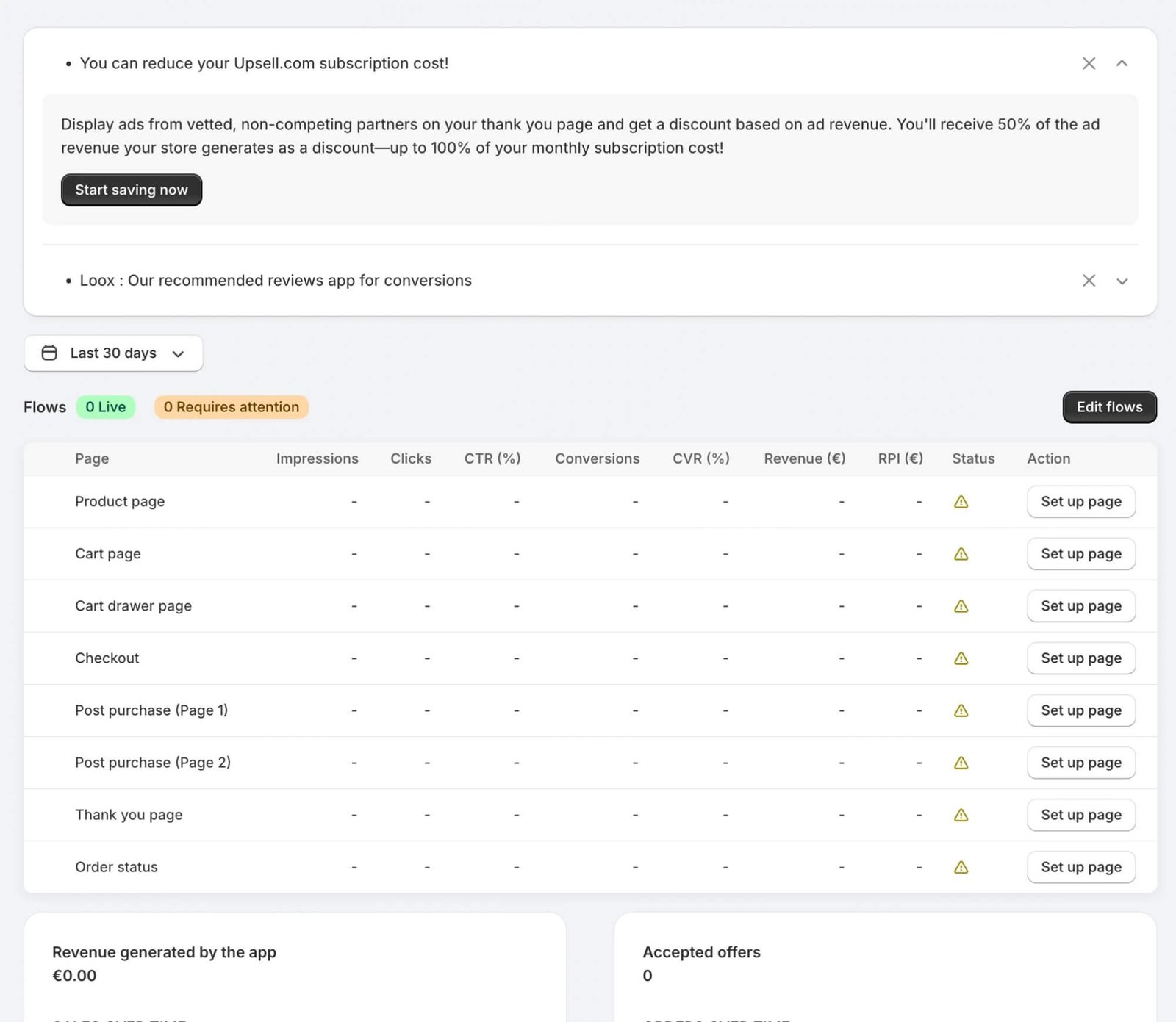
Task: Click the Edit flows button
Action: 1109,407
